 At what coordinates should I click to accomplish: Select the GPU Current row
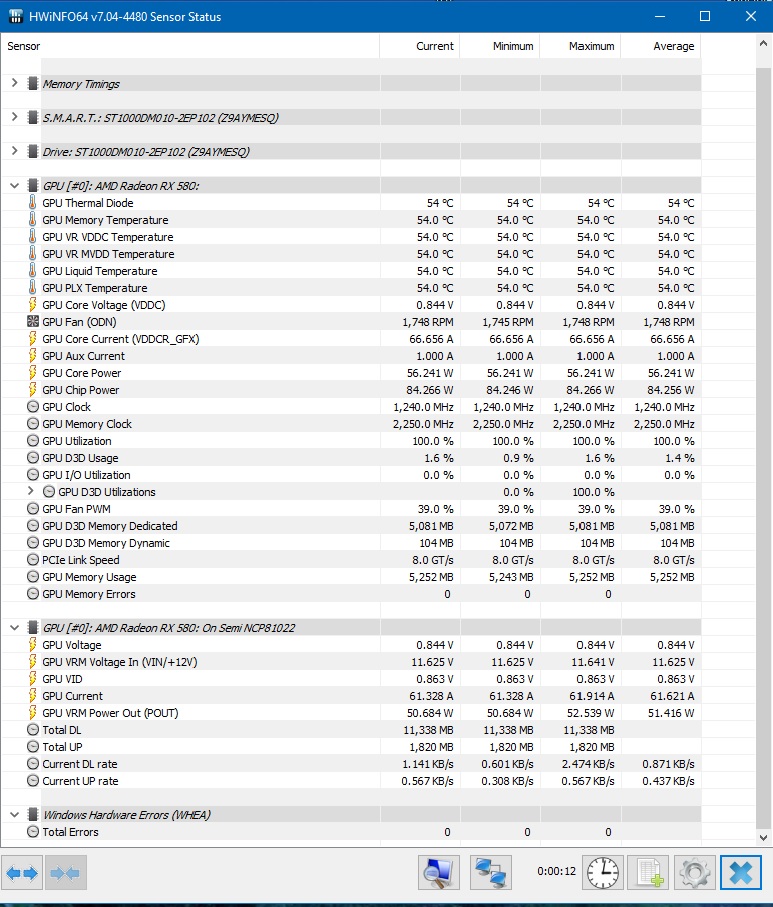(x=351, y=696)
